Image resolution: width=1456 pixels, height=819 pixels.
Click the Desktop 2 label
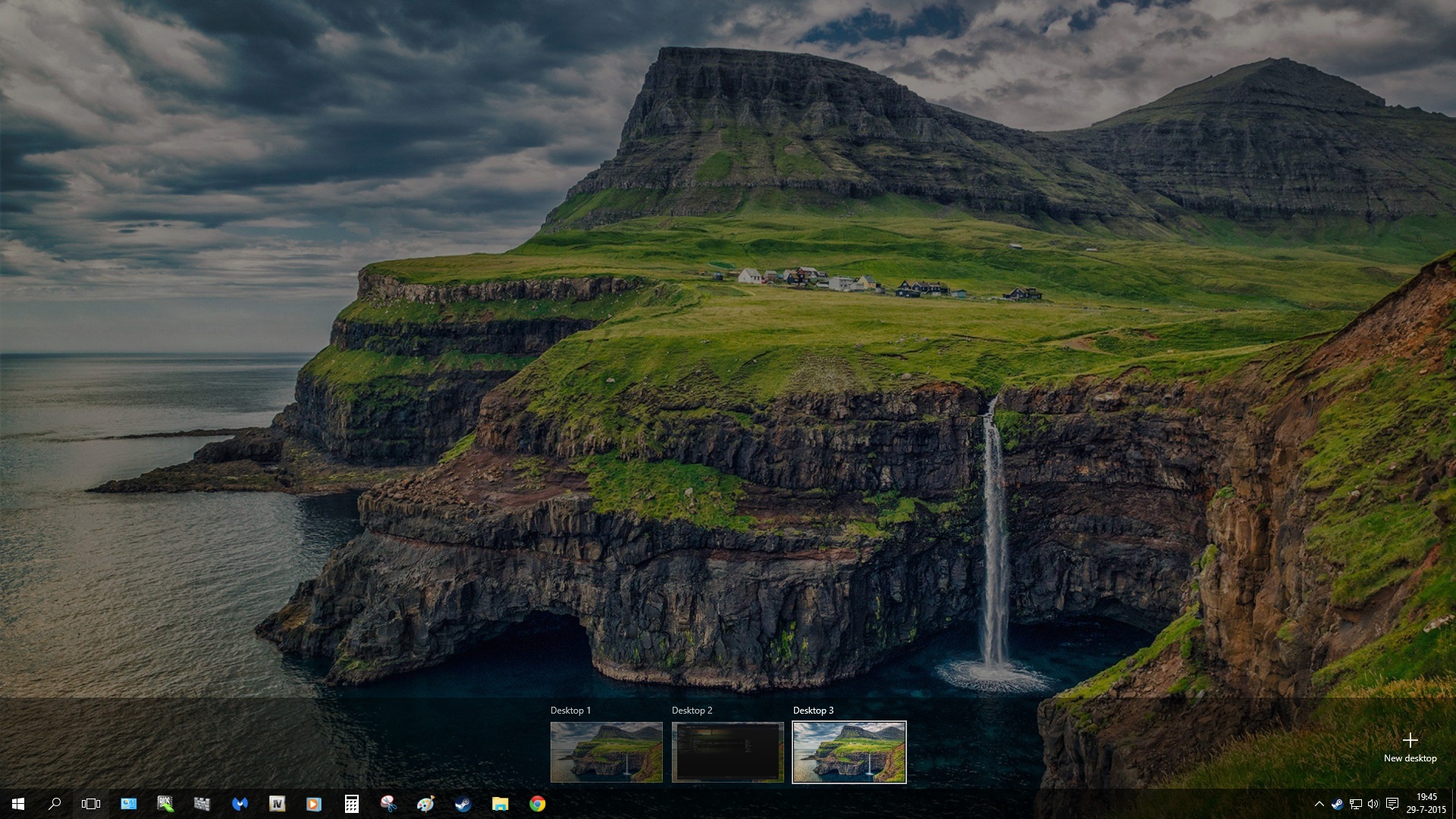click(692, 711)
